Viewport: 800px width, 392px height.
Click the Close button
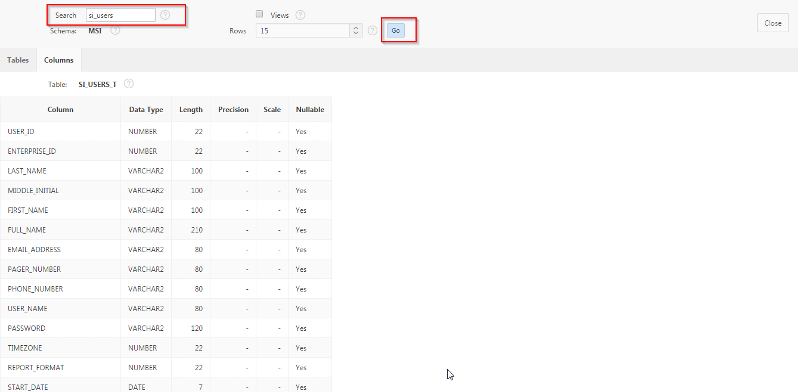pos(773,23)
